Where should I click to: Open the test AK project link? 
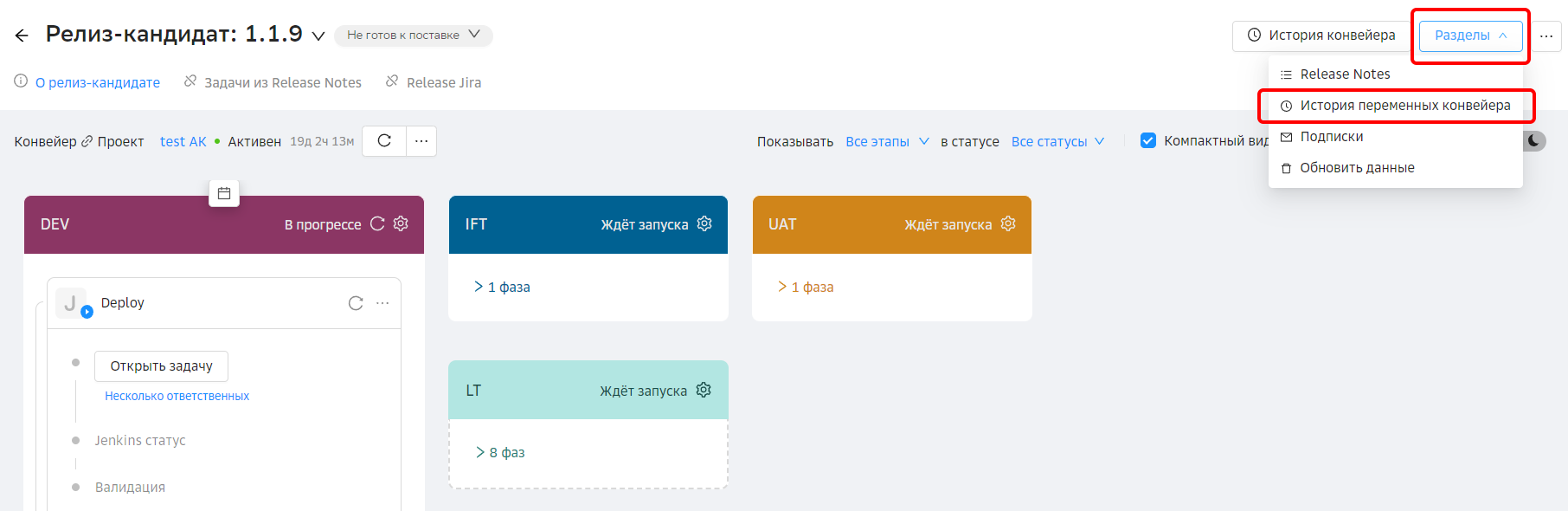pyautogui.click(x=183, y=141)
